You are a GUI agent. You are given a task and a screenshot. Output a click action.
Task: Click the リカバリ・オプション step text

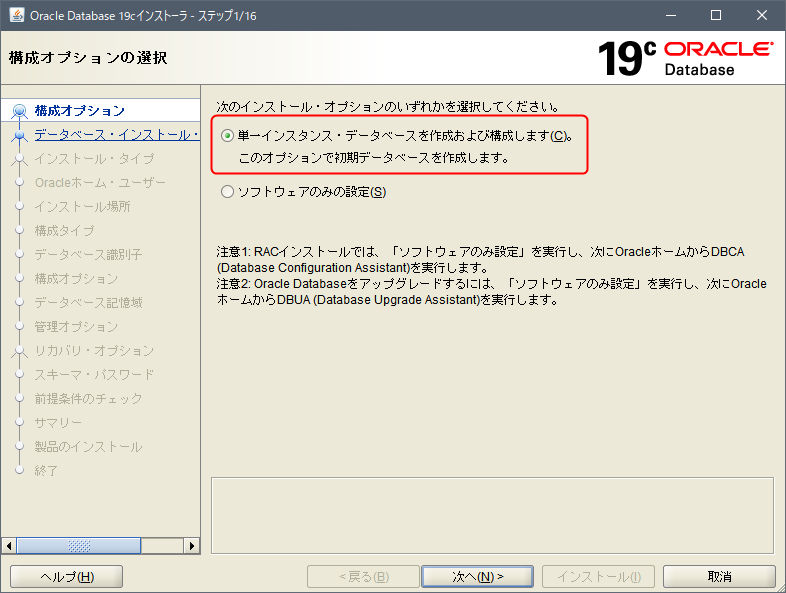(x=94, y=351)
